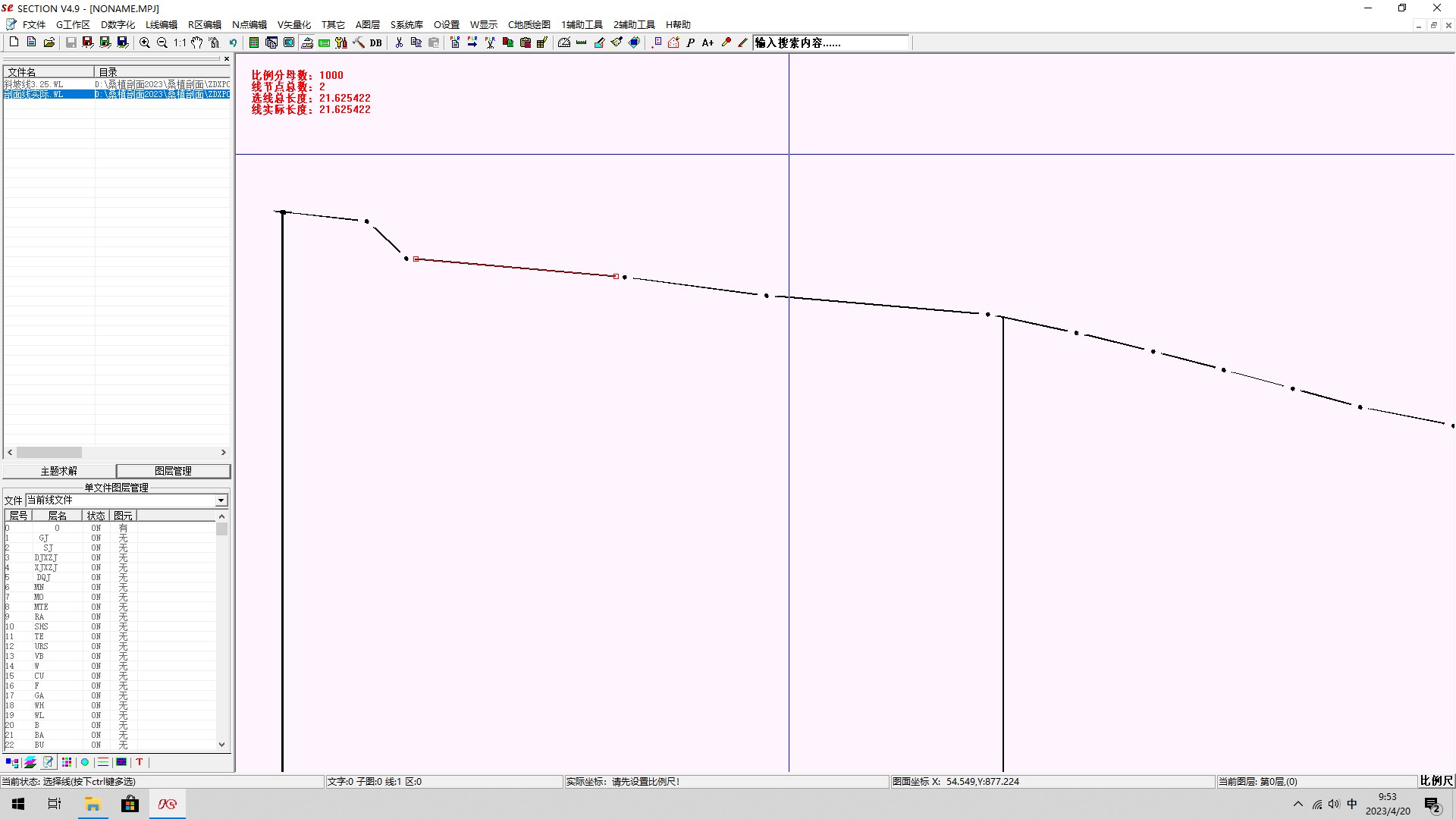Viewport: 1456px width, 819px height.
Task: Open the Windows Start menu
Action: (18, 804)
